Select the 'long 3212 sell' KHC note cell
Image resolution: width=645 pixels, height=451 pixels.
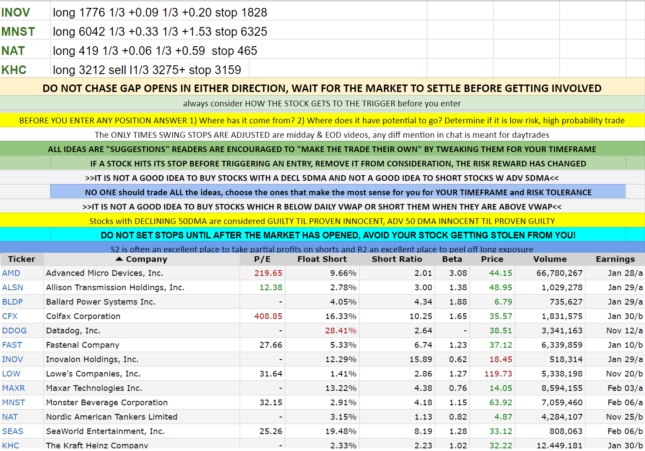[x=150, y=70]
